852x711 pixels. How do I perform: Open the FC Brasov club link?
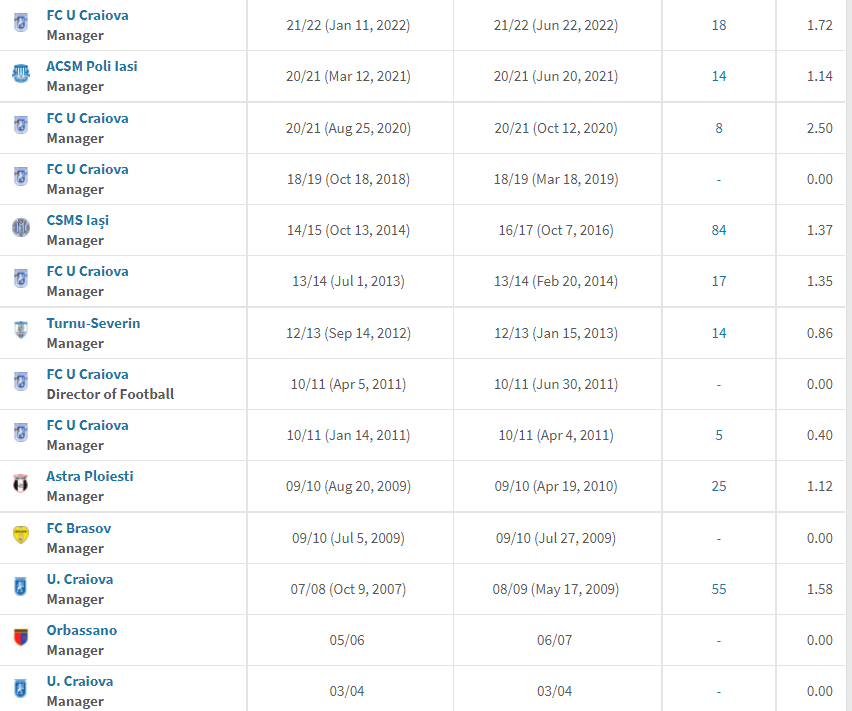pyautogui.click(x=79, y=528)
